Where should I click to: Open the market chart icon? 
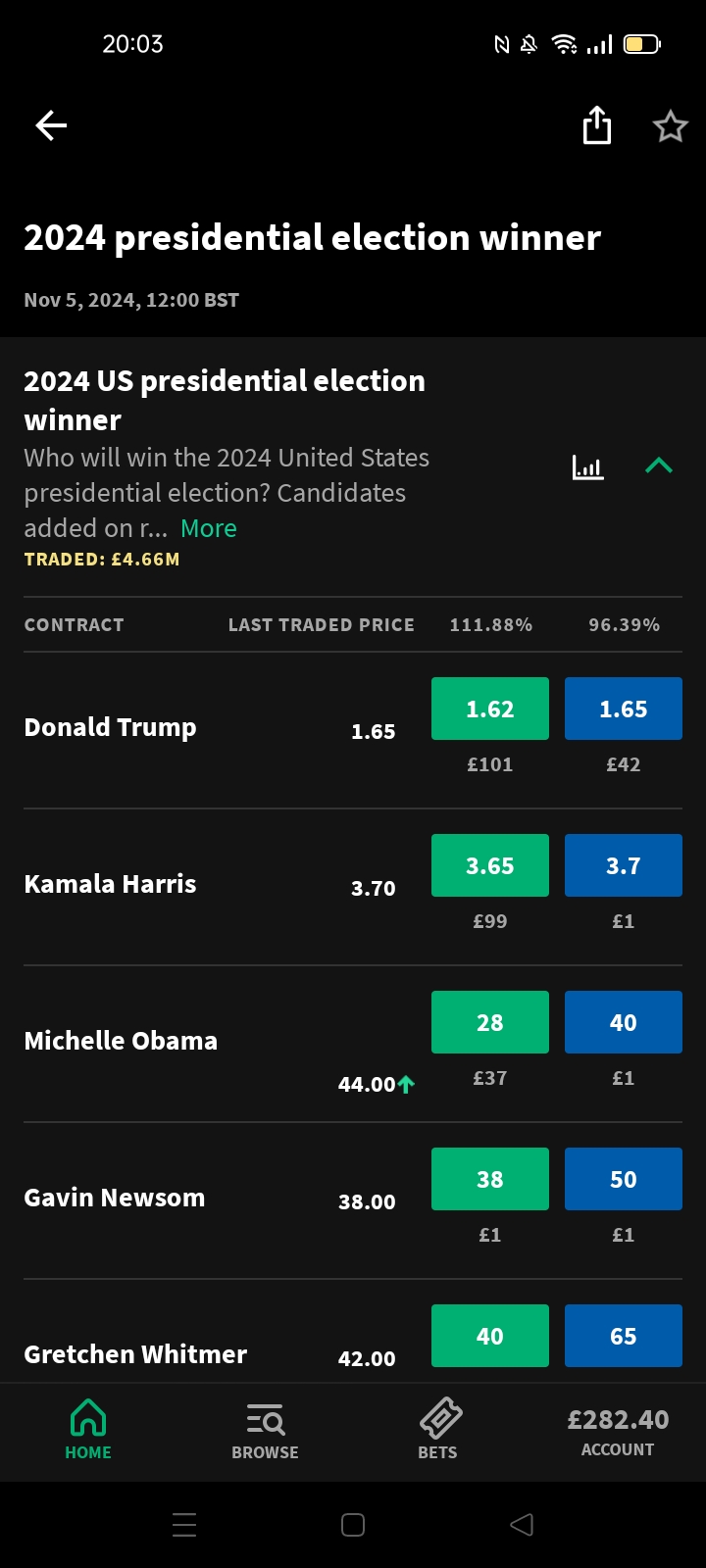588,466
